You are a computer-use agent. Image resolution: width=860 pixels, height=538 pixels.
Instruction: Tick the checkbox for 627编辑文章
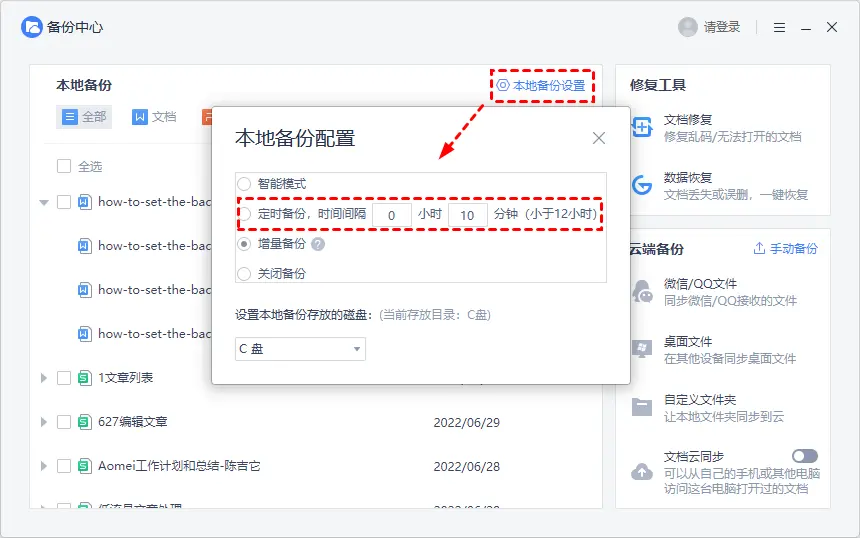[x=64, y=422]
